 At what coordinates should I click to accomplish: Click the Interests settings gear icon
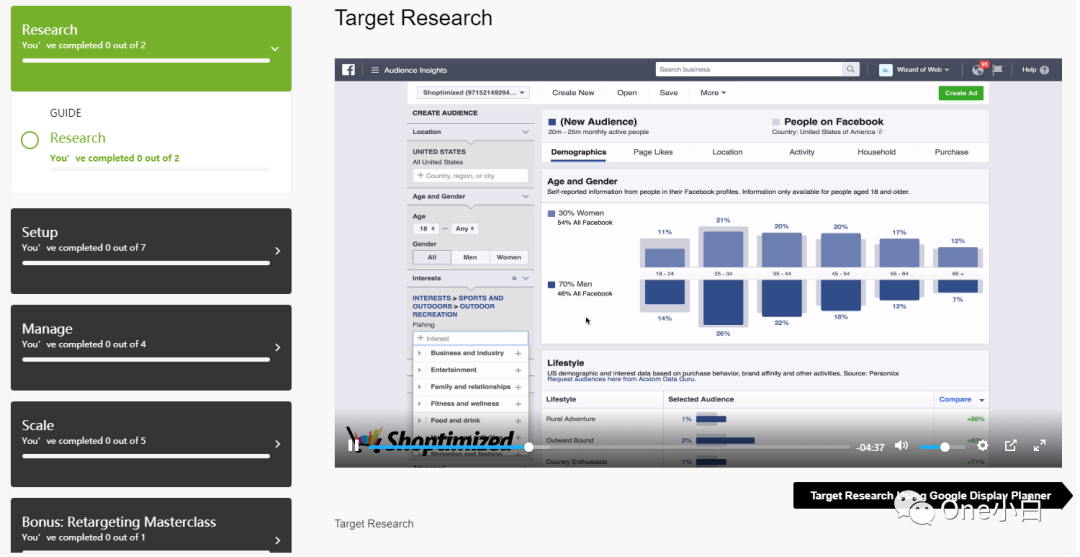[x=514, y=278]
